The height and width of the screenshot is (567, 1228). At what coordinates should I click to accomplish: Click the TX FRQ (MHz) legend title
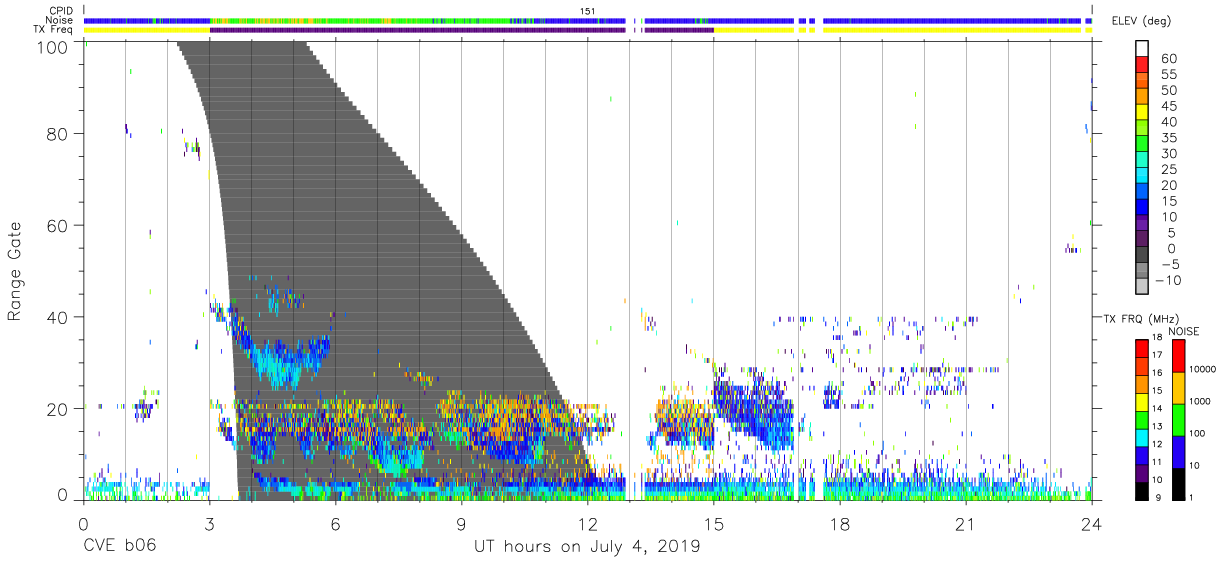[1141, 319]
